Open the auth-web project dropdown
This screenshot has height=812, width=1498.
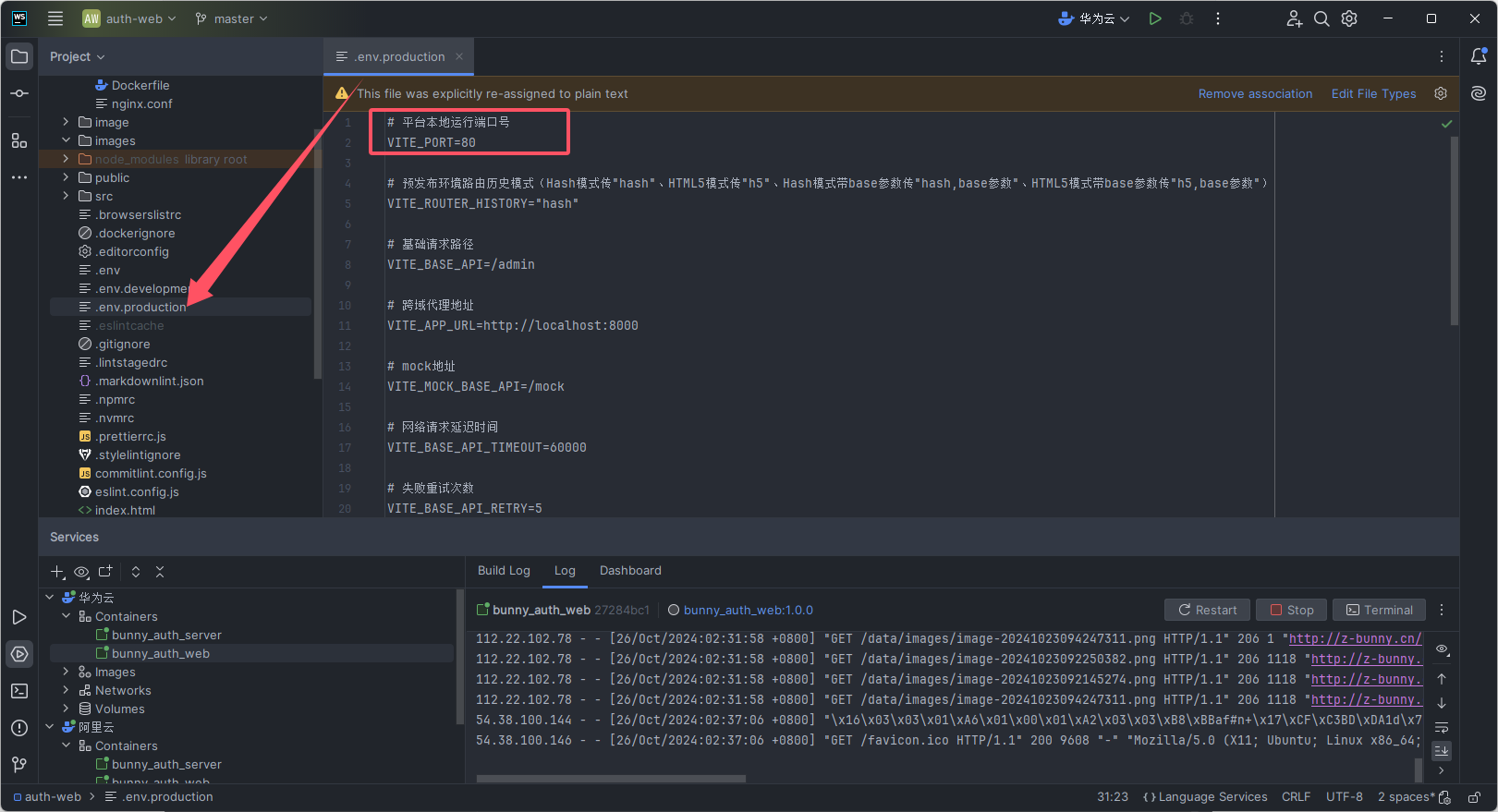pos(129,18)
